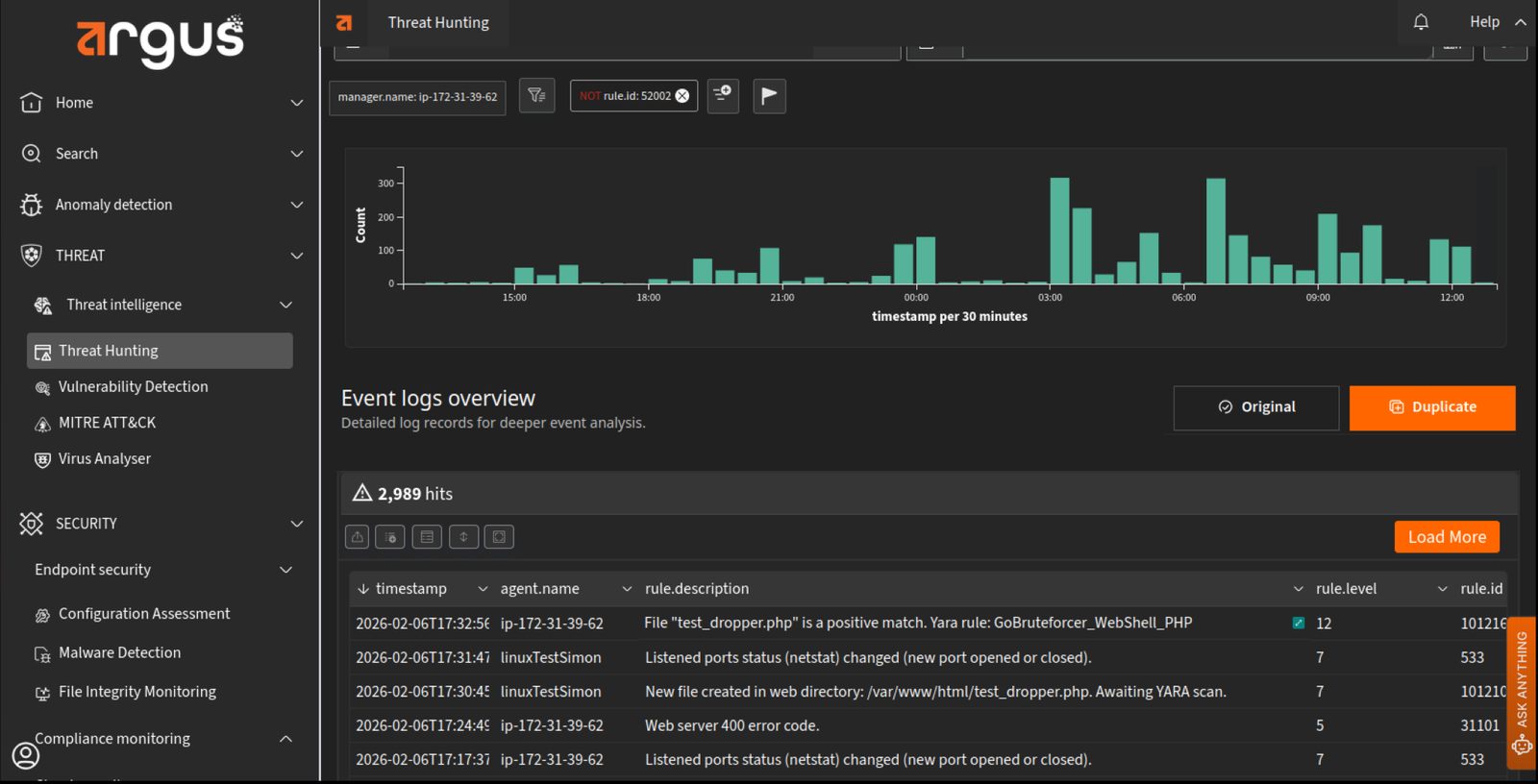Select MITRE ATT&CK in the sidebar
Image resolution: width=1538 pixels, height=784 pixels.
tap(107, 423)
